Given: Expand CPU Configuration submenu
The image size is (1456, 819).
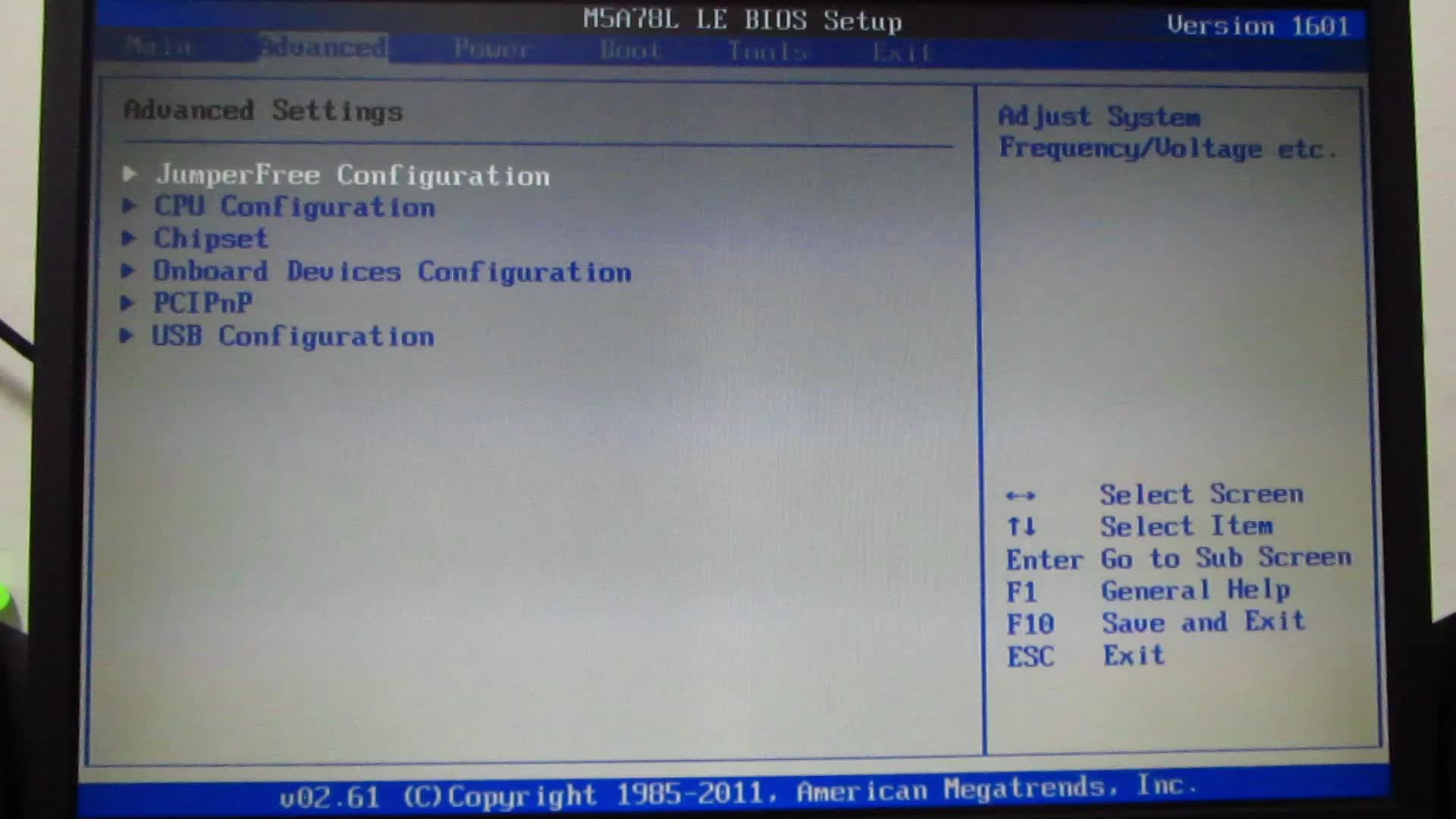Looking at the screenshot, I should pos(295,207).
